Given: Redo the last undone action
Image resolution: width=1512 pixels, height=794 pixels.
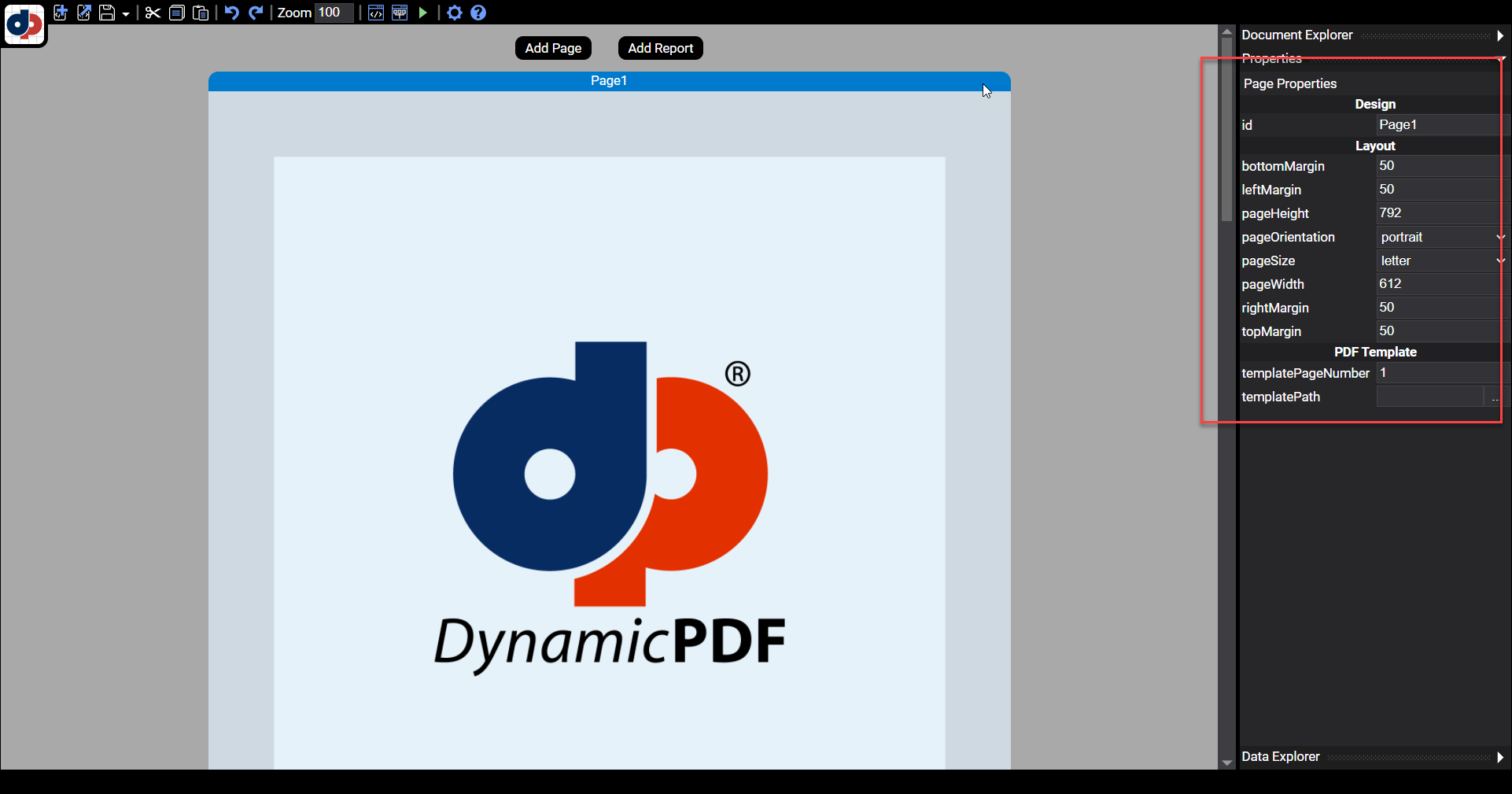Looking at the screenshot, I should (256, 13).
